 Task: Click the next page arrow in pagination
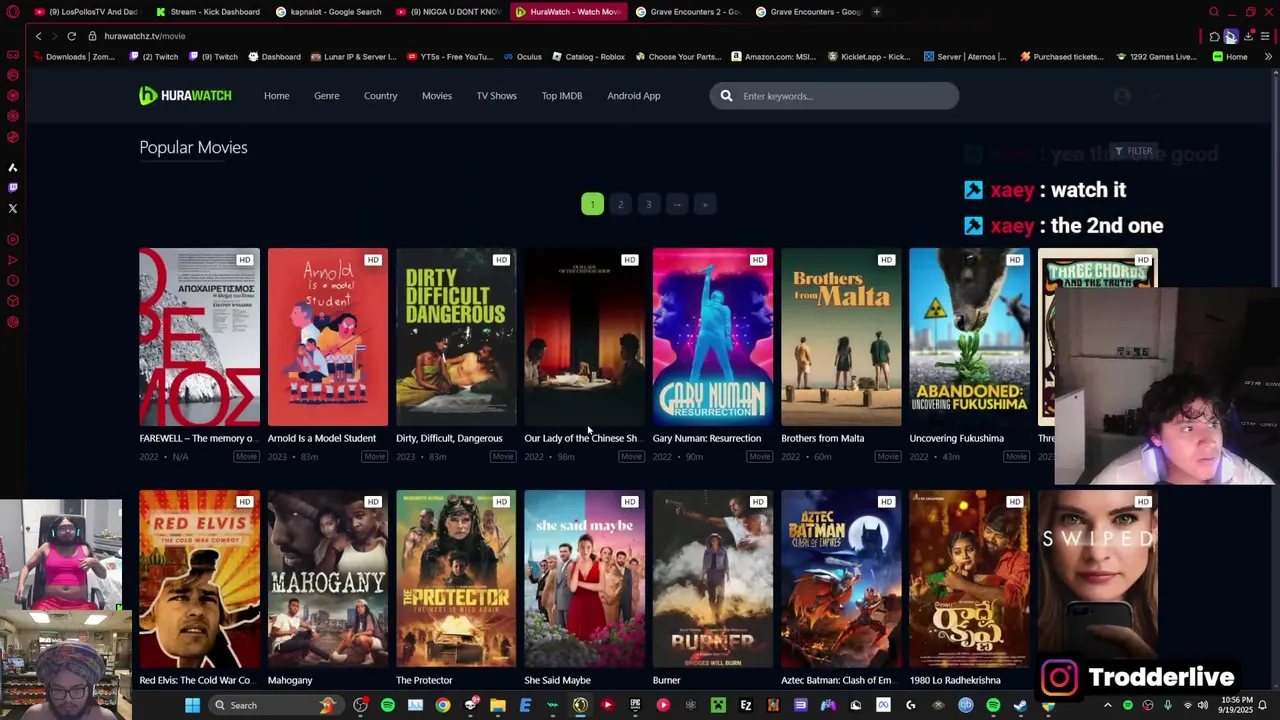pyautogui.click(x=677, y=204)
